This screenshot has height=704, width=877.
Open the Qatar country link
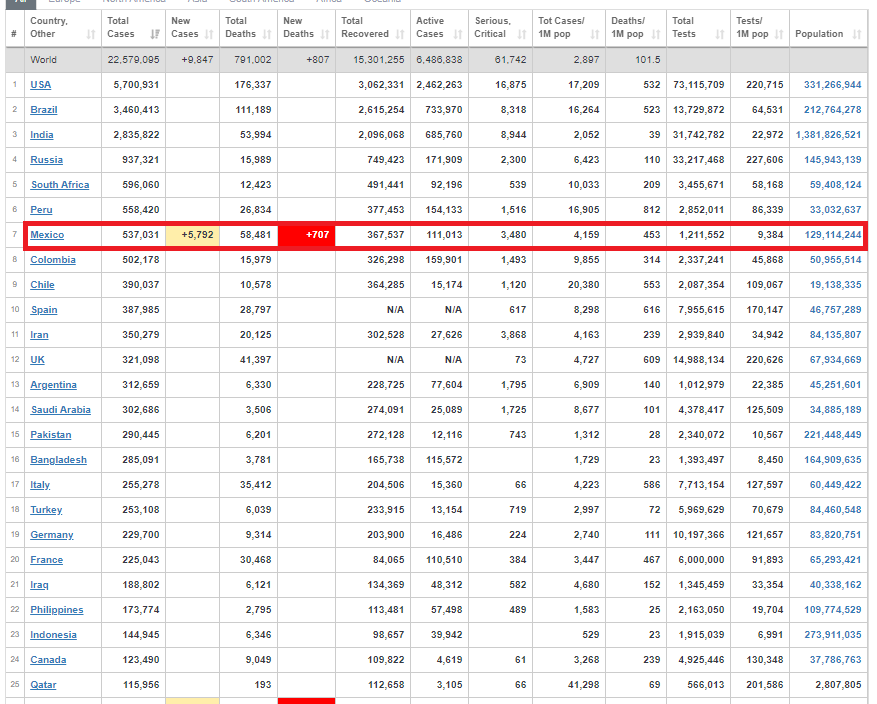coord(43,684)
